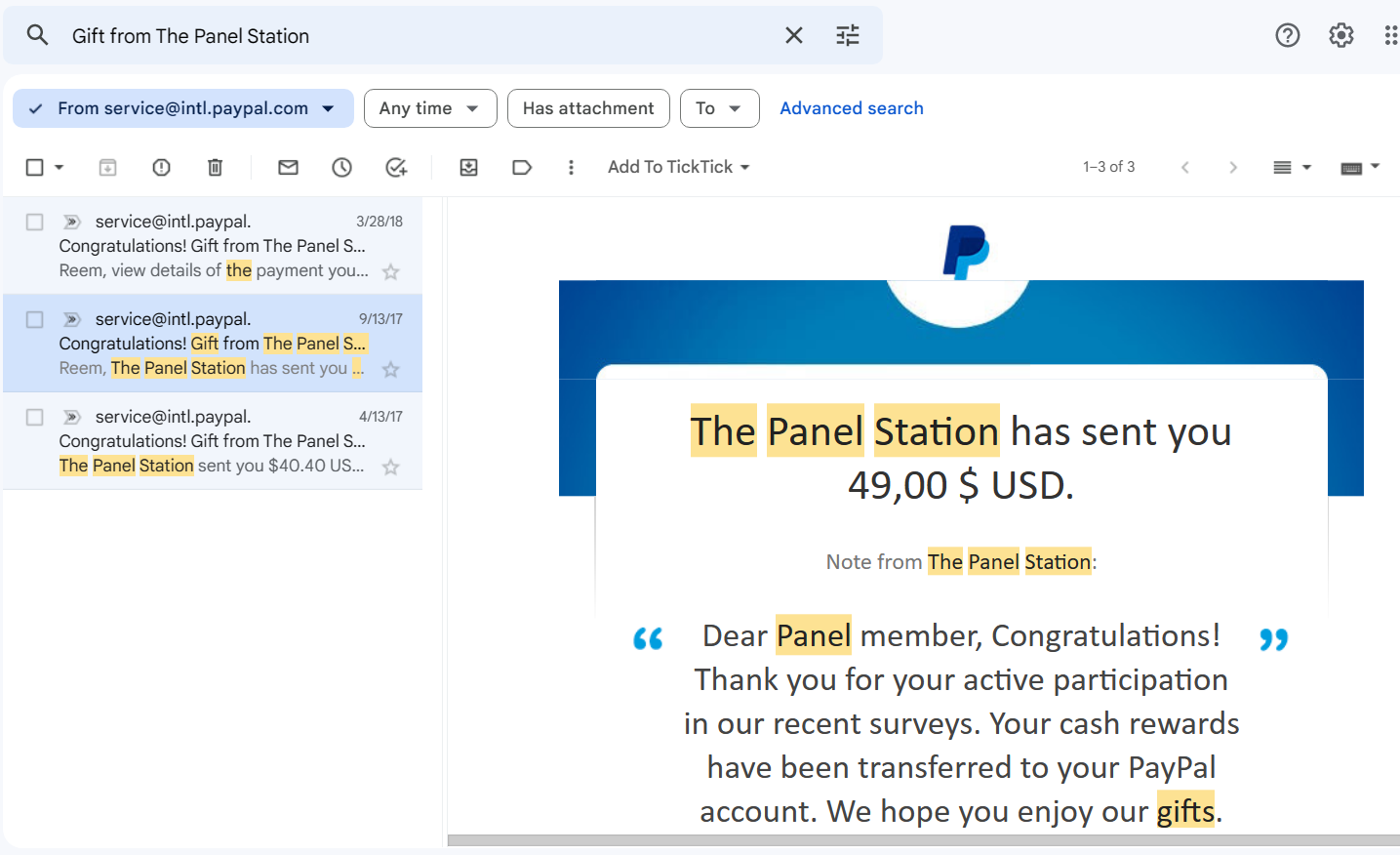Image resolution: width=1400 pixels, height=855 pixels.
Task: Tick the select-all checkbox
Action: click(x=35, y=167)
